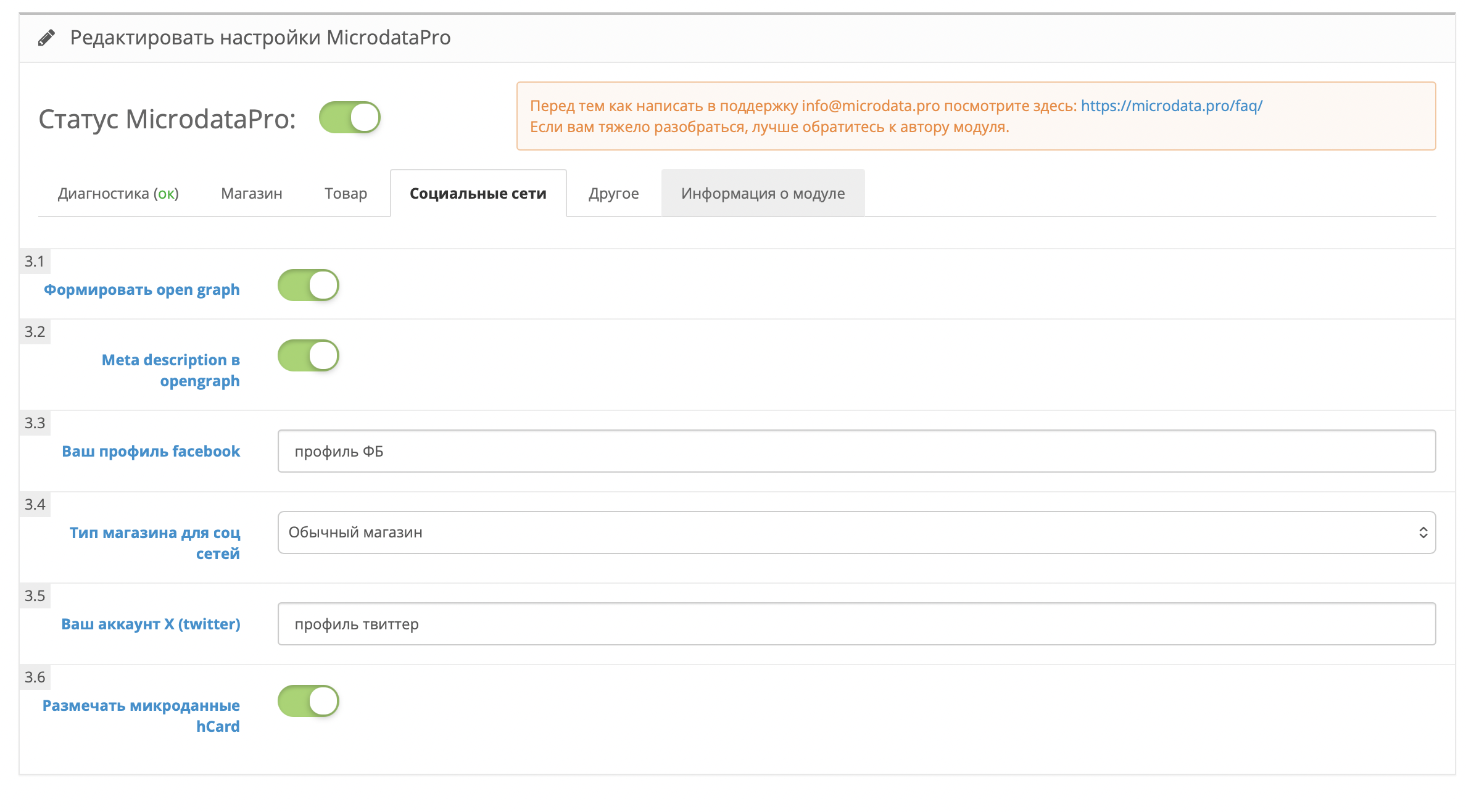Focus the профиль ФБ input field
The height and width of the screenshot is (812, 1466).
[856, 451]
